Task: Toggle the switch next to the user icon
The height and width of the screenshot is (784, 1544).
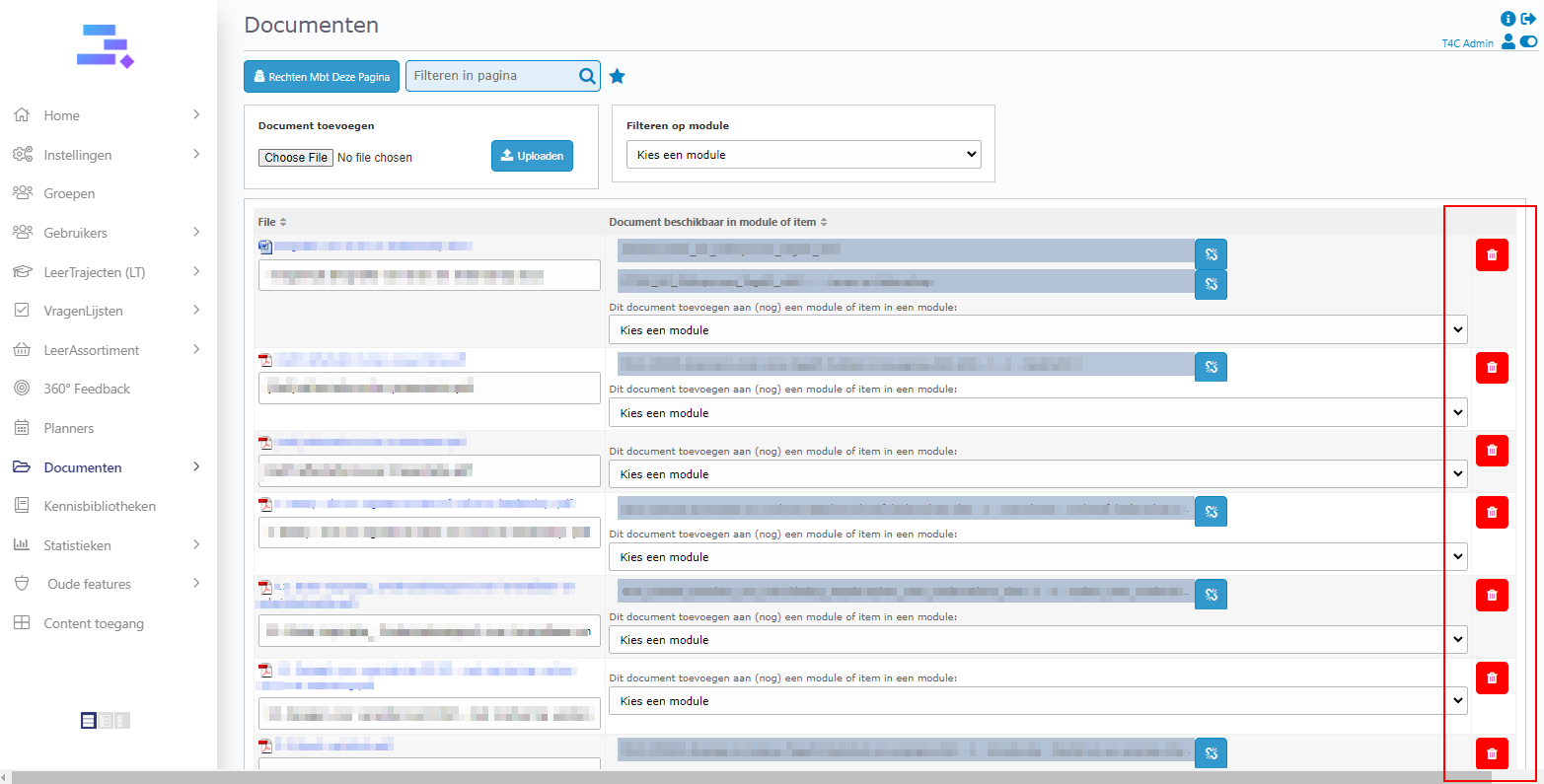Action: 1528,41
